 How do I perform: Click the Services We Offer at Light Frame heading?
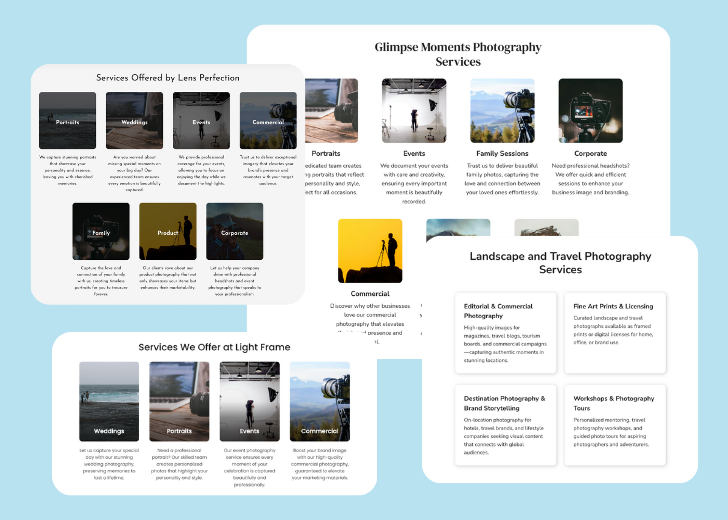tap(214, 347)
